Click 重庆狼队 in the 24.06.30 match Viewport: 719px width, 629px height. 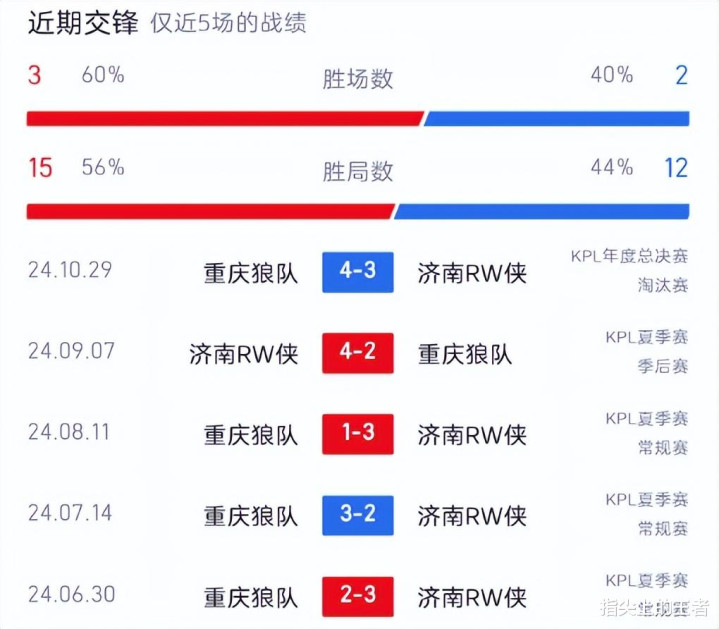(251, 598)
